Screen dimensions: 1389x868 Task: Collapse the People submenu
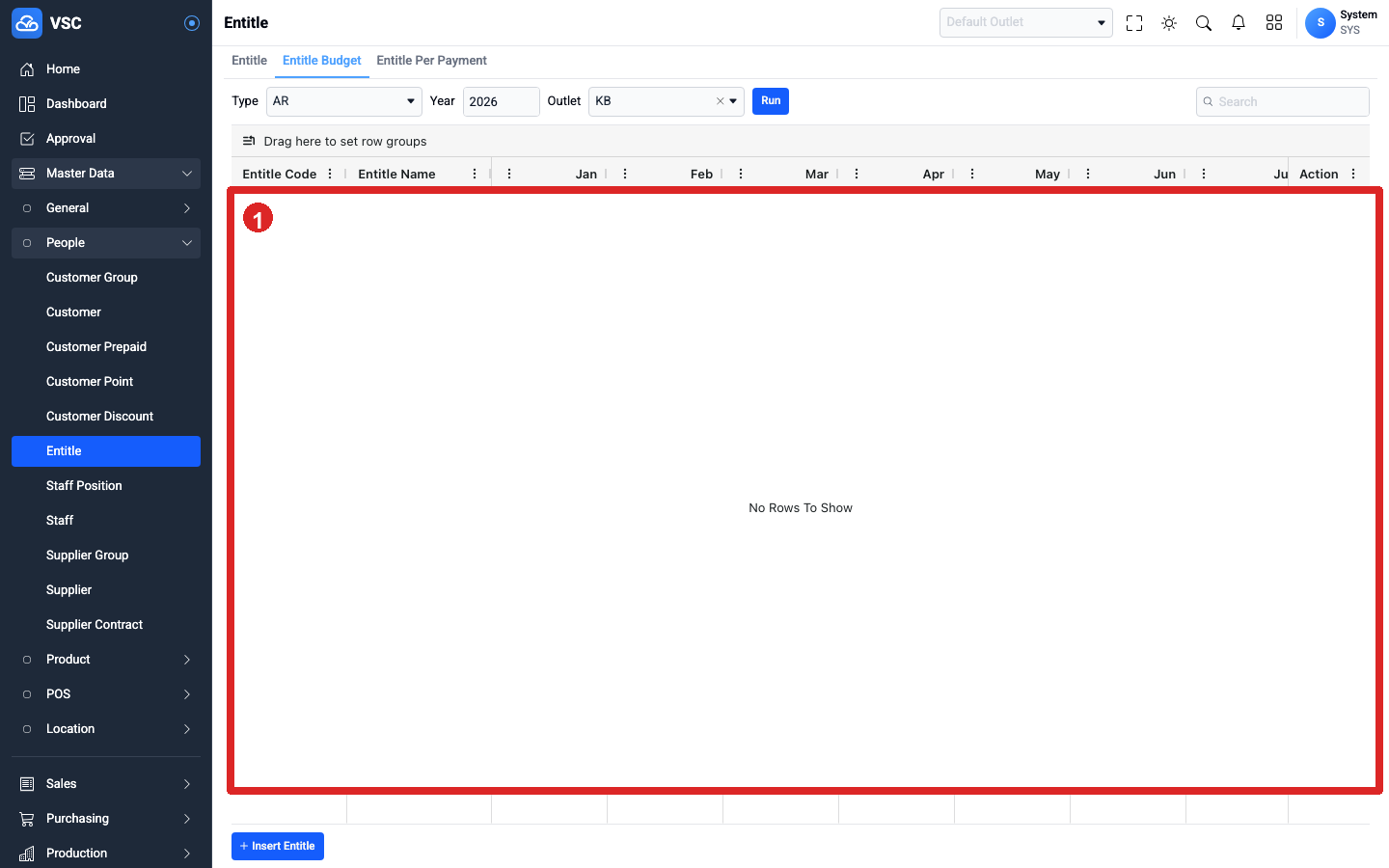[187, 243]
